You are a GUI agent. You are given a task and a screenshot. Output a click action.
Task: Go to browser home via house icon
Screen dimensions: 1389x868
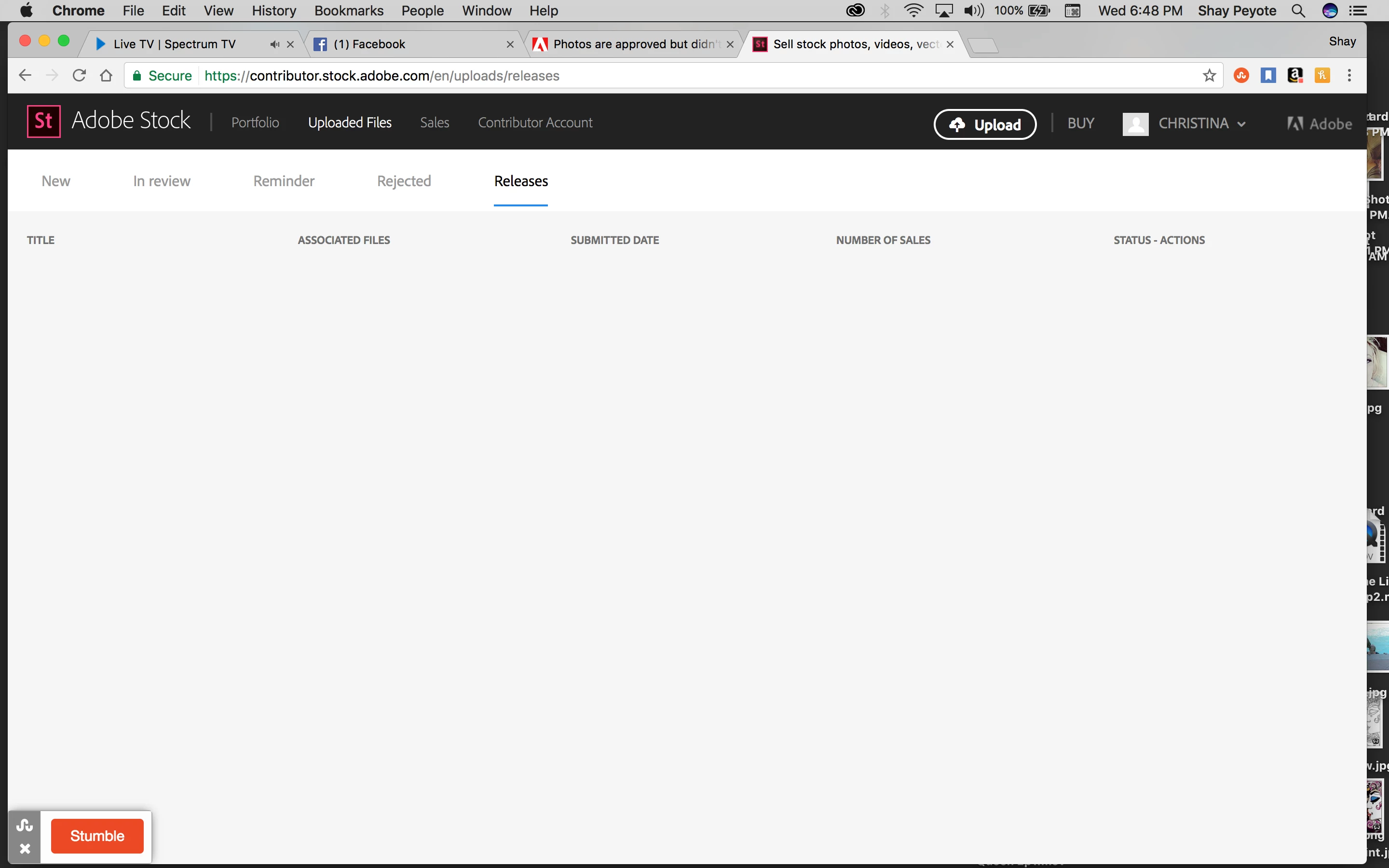[106, 76]
